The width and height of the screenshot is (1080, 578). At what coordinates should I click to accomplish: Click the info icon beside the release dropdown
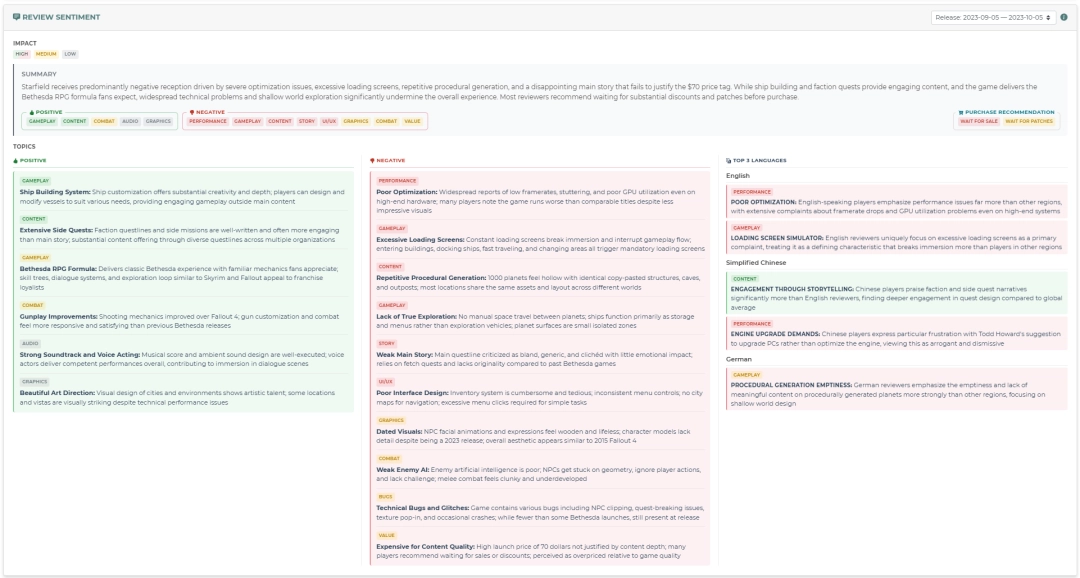point(1063,17)
